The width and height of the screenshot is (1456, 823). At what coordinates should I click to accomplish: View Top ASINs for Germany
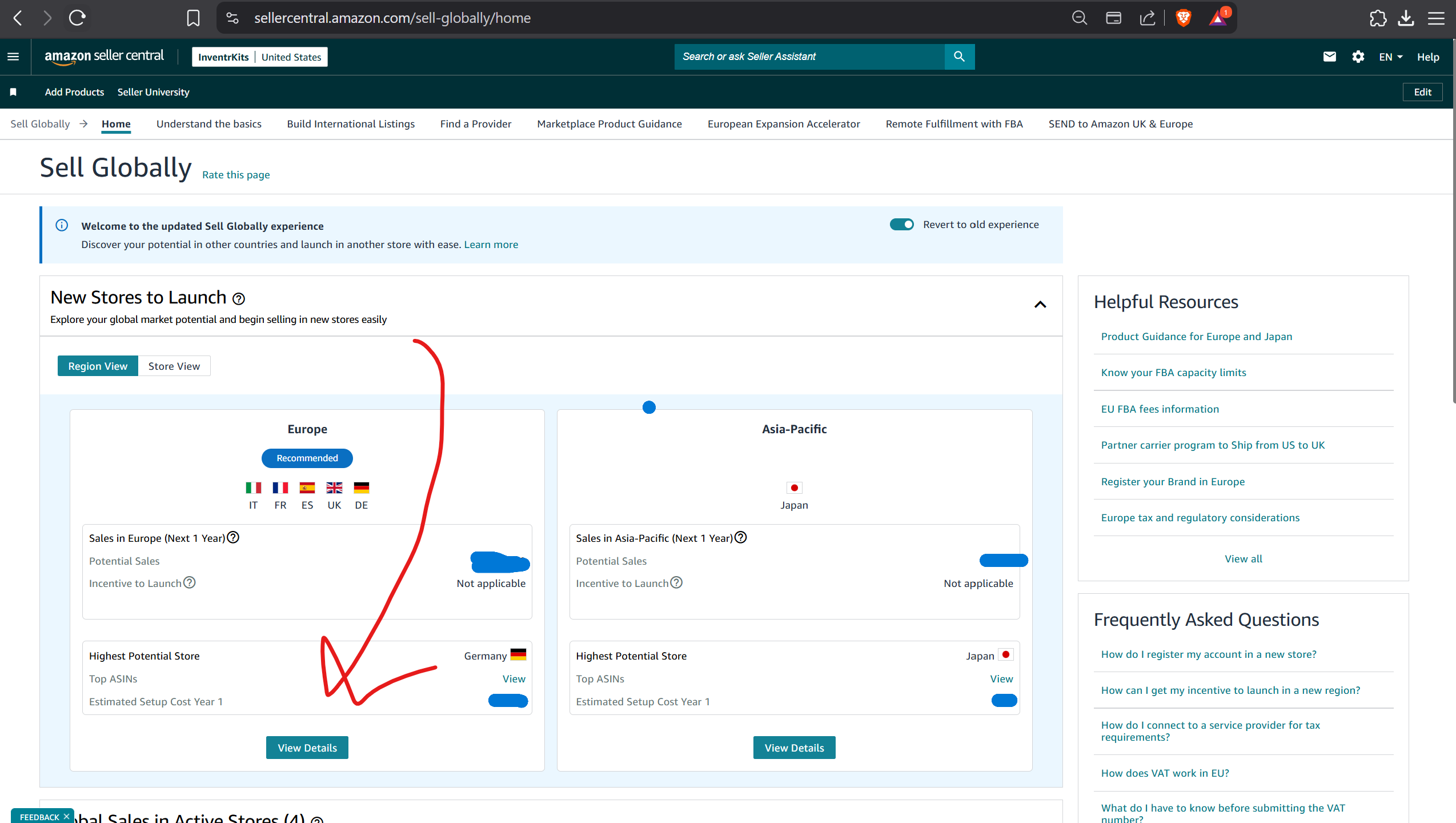(x=514, y=679)
